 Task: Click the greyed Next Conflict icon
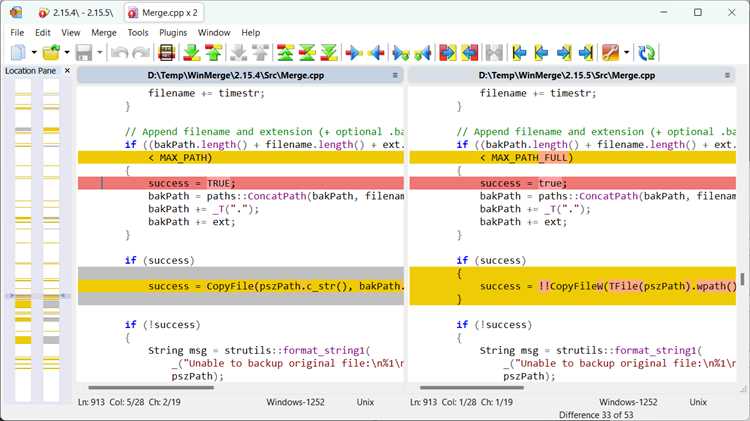click(238, 53)
